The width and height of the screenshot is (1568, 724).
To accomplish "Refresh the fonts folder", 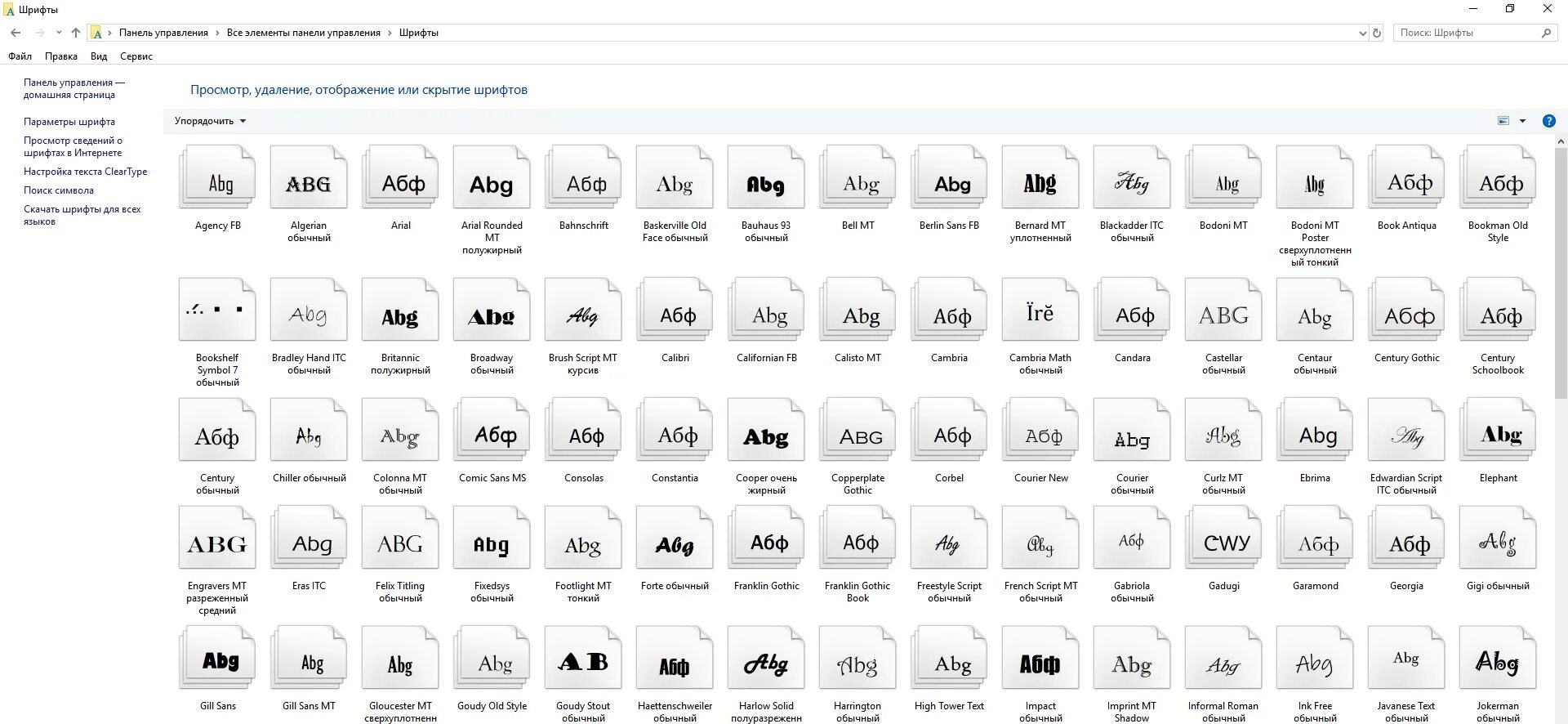I will [x=1377, y=33].
